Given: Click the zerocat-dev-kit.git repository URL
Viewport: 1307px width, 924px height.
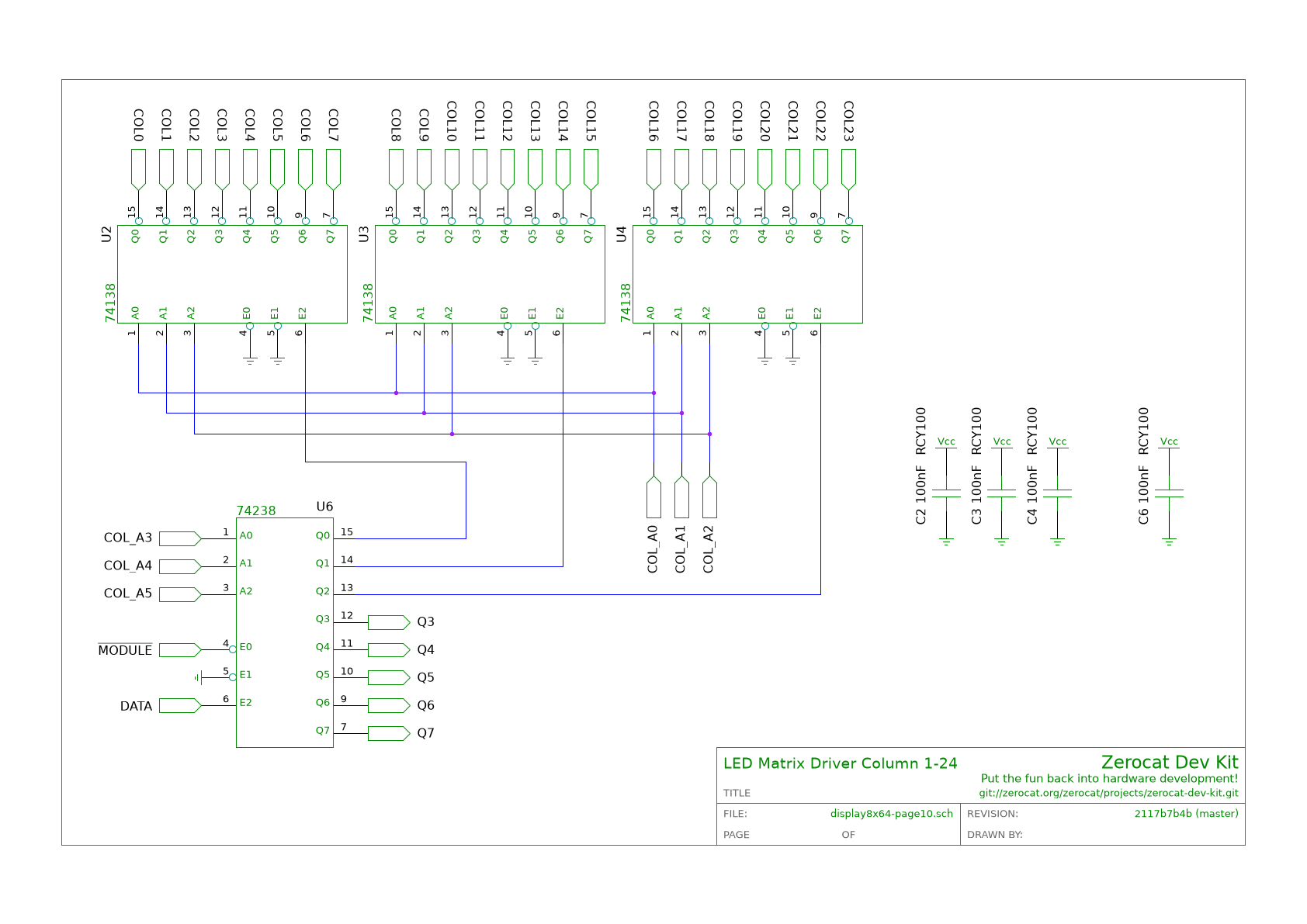Looking at the screenshot, I should pos(1109,794).
